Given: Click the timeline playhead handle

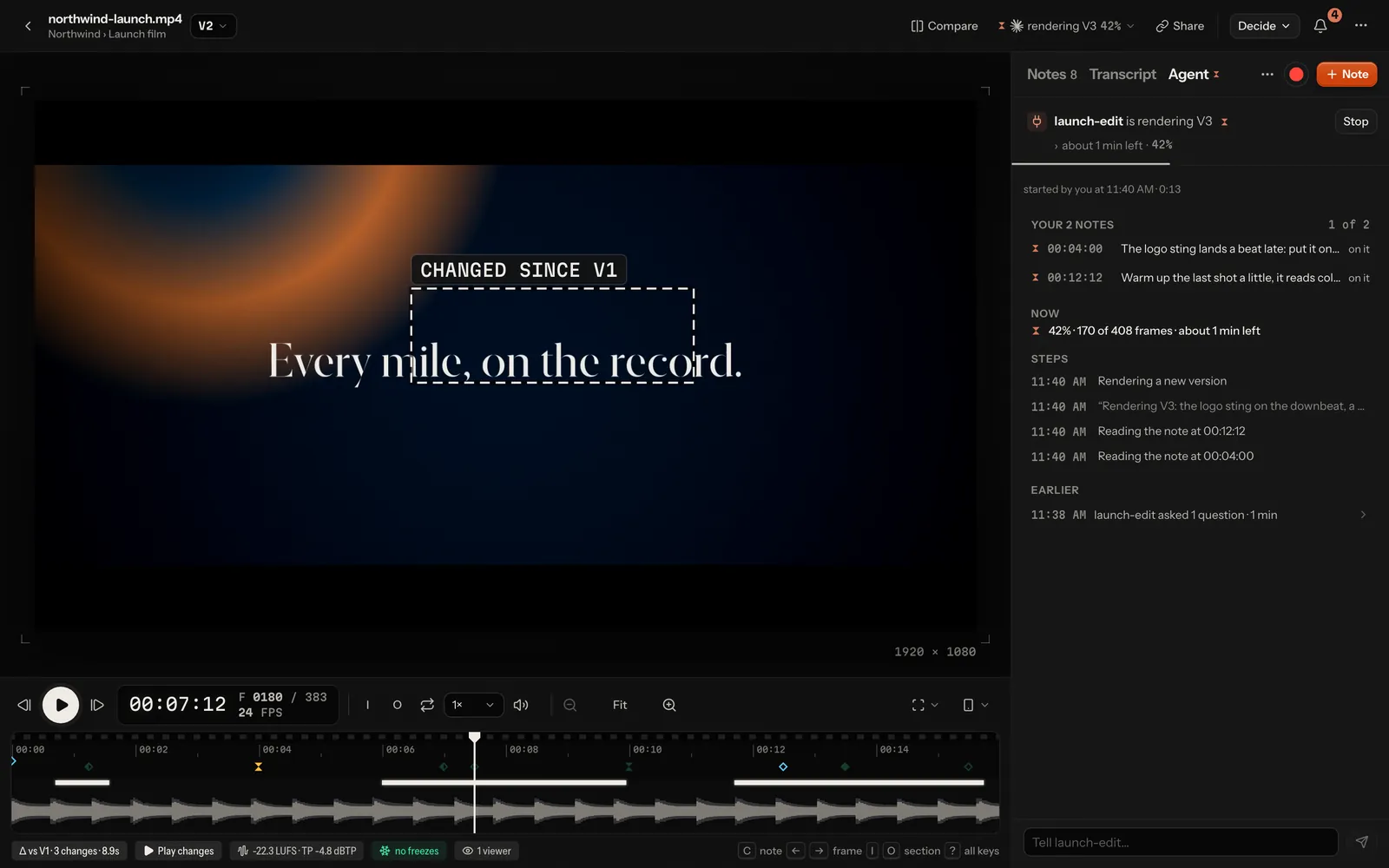Looking at the screenshot, I should [x=475, y=737].
